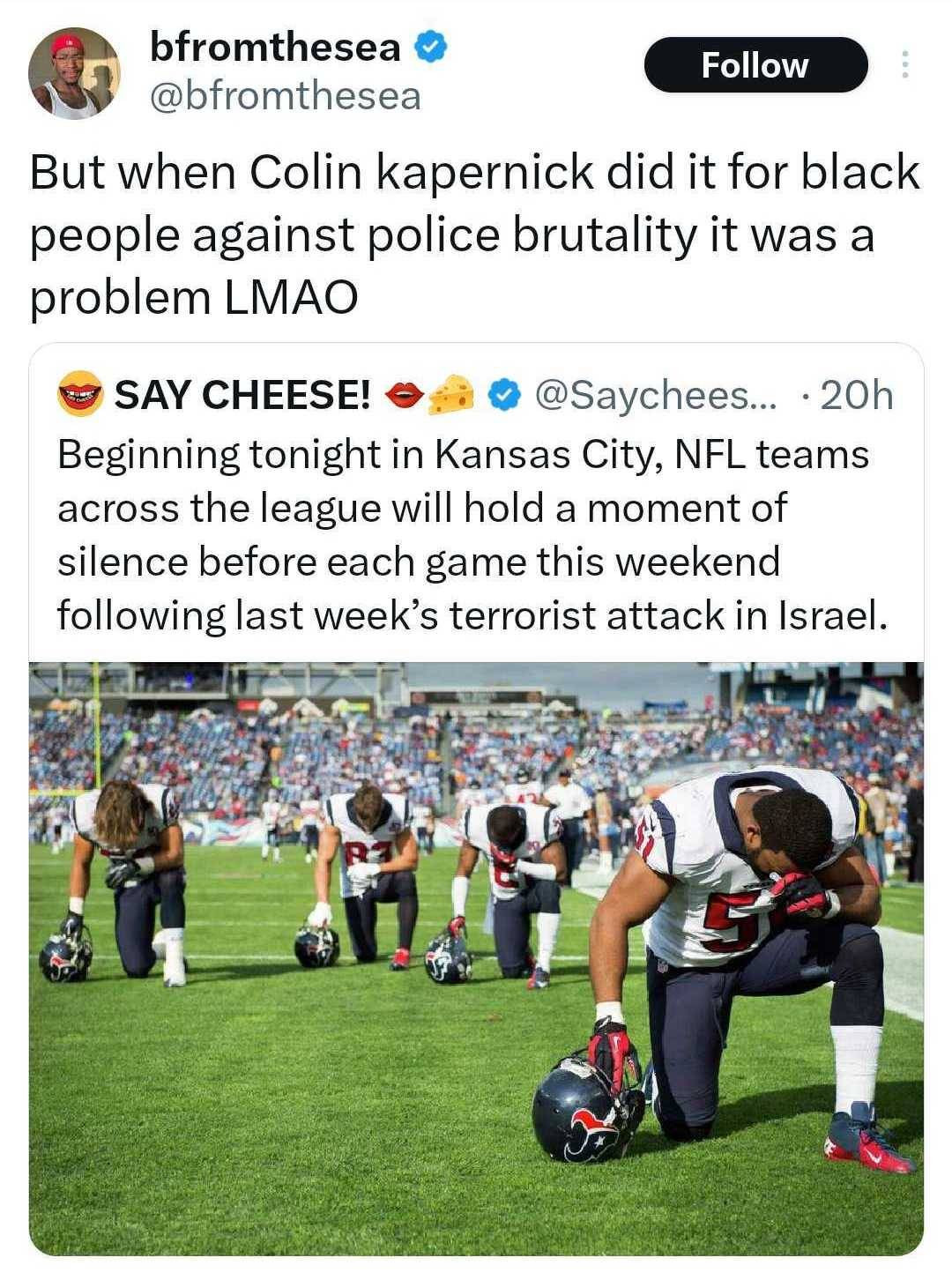Click the main tweet text mentioning Colin kapernick
The height and width of the screenshot is (1280, 952).
(474, 234)
